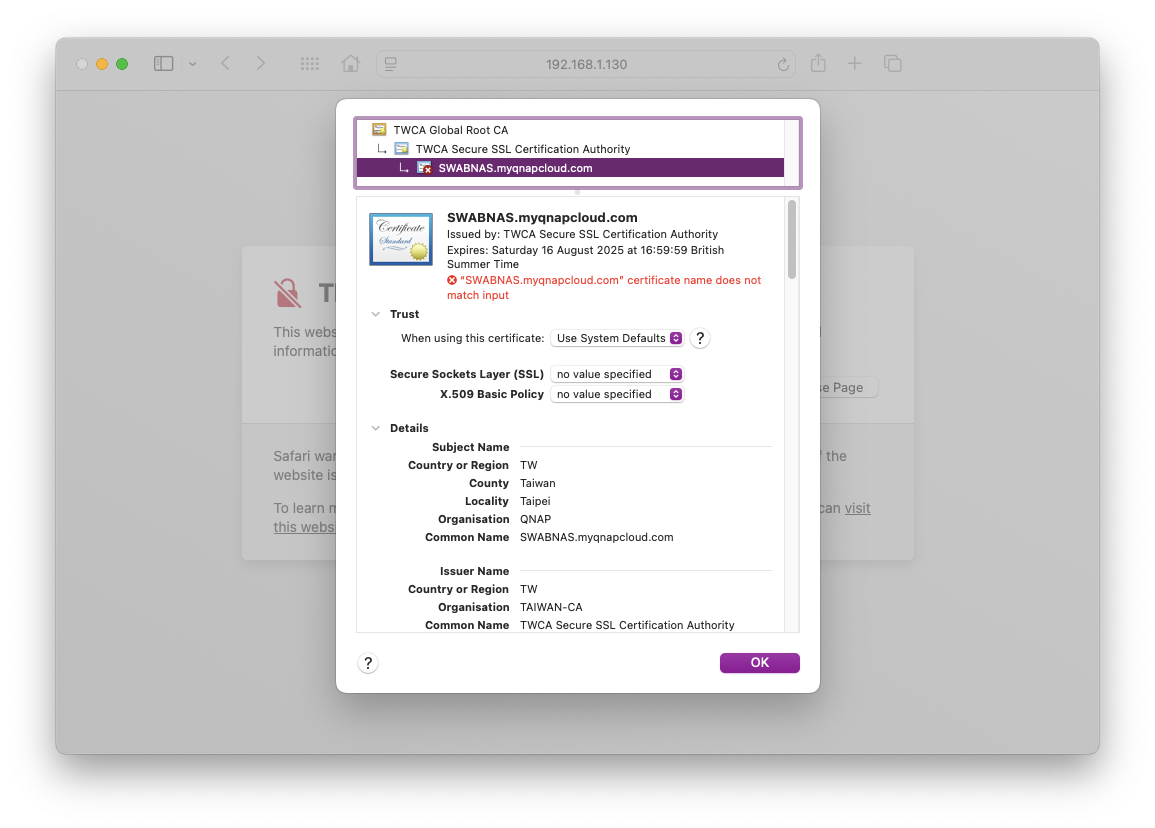Click the Expires date line

(586, 257)
